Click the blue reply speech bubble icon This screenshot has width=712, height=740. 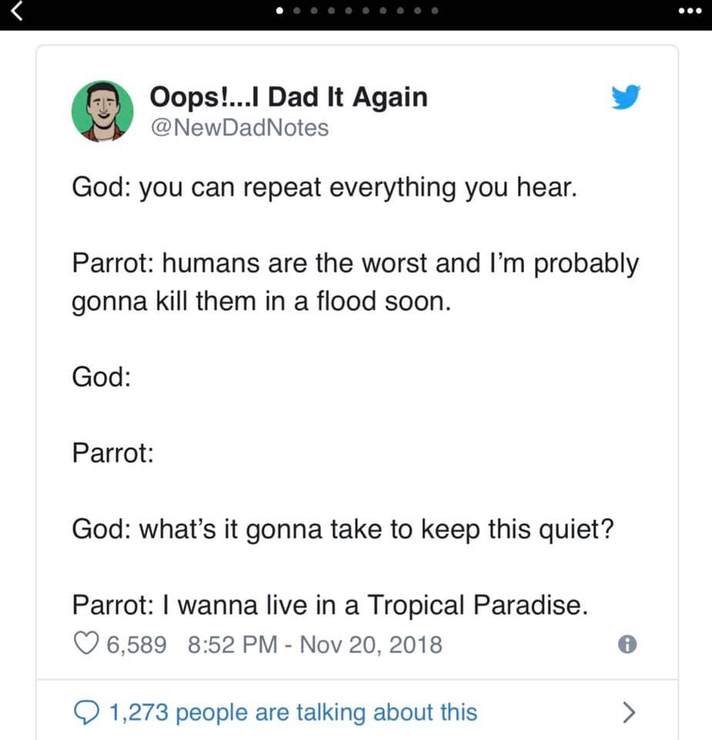[87, 712]
